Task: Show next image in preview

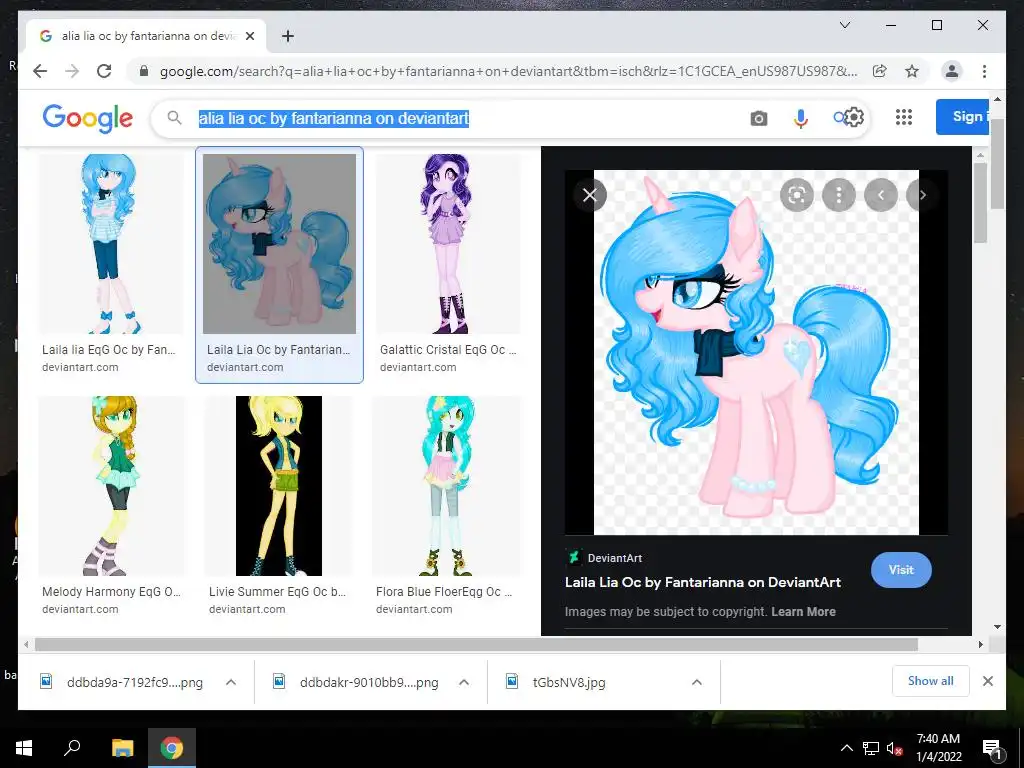Action: (x=922, y=195)
